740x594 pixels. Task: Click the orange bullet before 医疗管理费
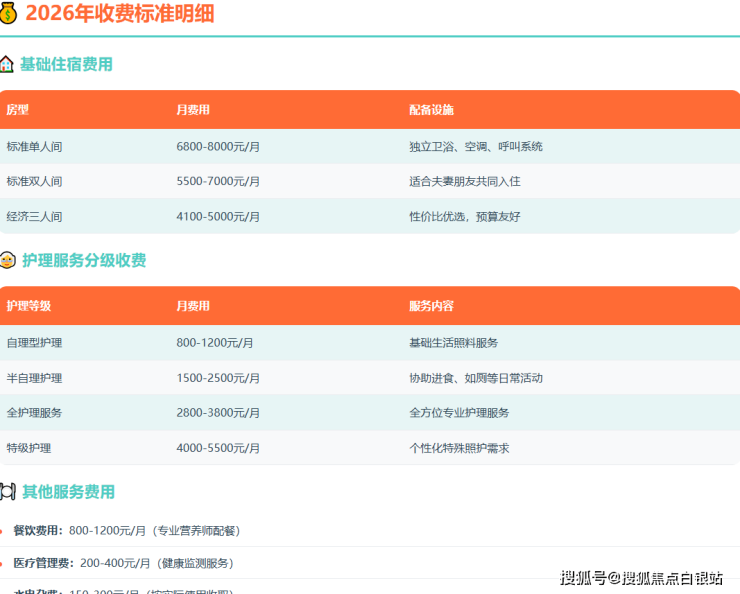pyautogui.click(x=3, y=563)
